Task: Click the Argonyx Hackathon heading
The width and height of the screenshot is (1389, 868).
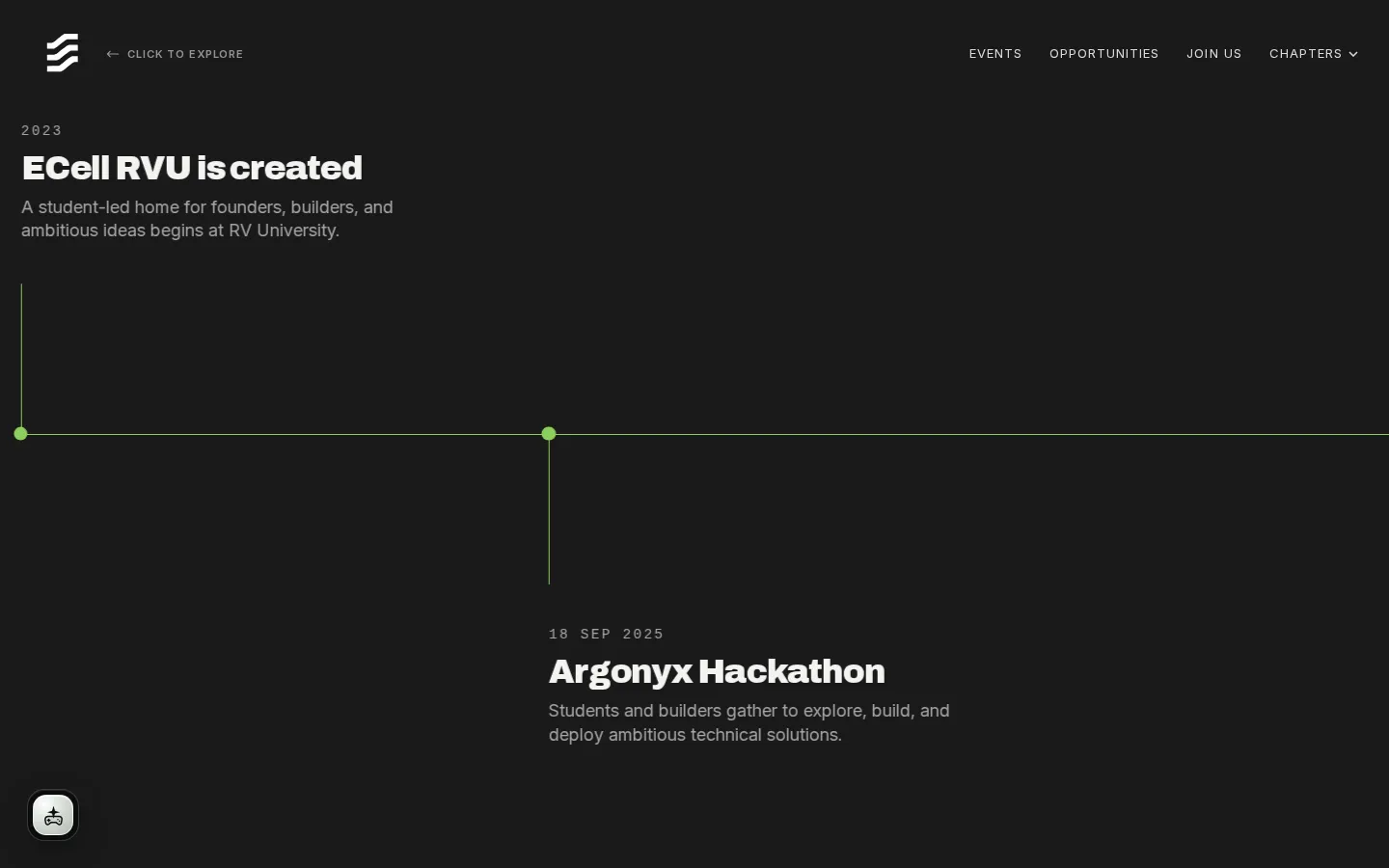Action: tap(717, 671)
